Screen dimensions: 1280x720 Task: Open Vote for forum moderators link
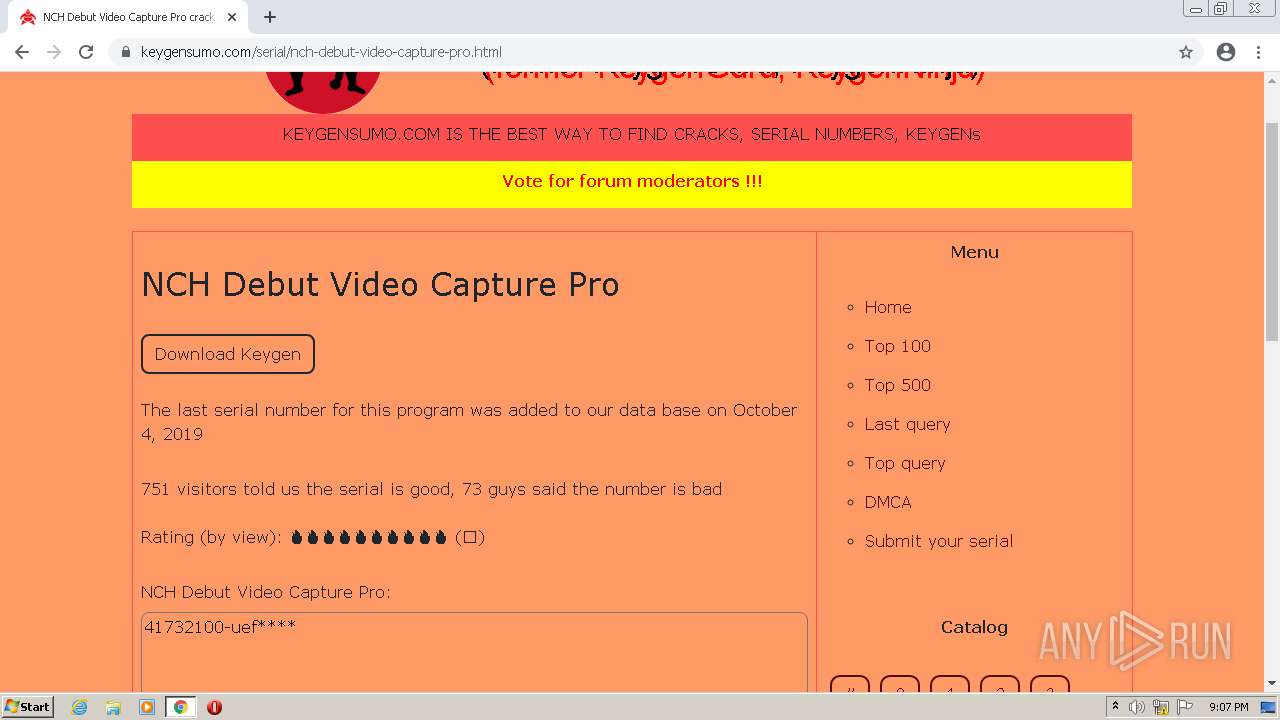pos(632,181)
